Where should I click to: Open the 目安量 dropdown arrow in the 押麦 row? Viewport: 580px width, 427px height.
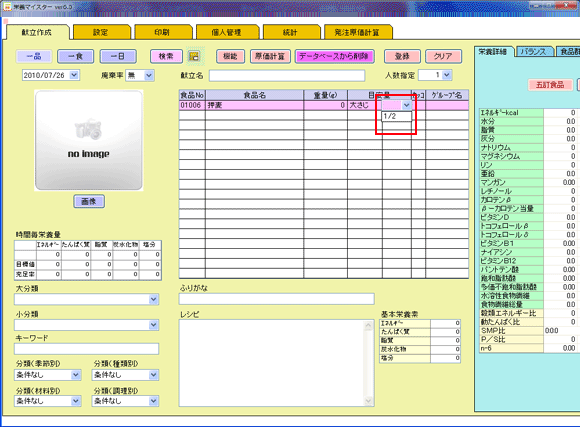pos(407,105)
